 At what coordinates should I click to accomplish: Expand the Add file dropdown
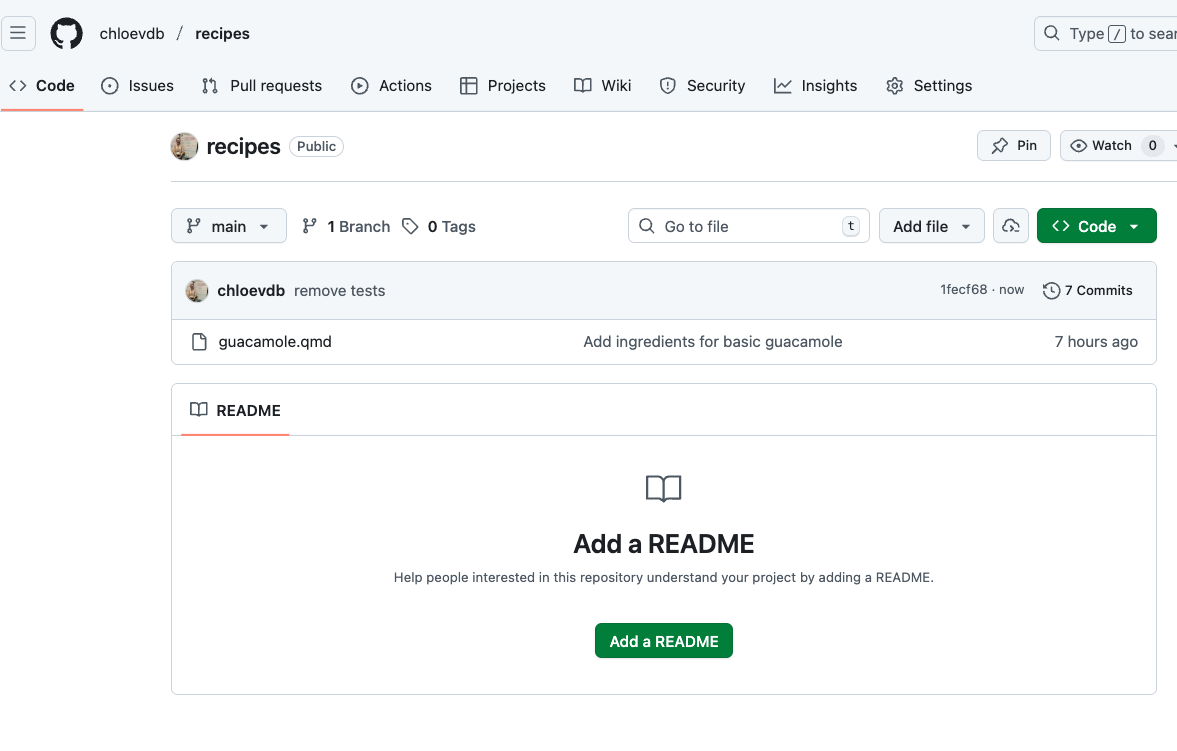pos(931,226)
